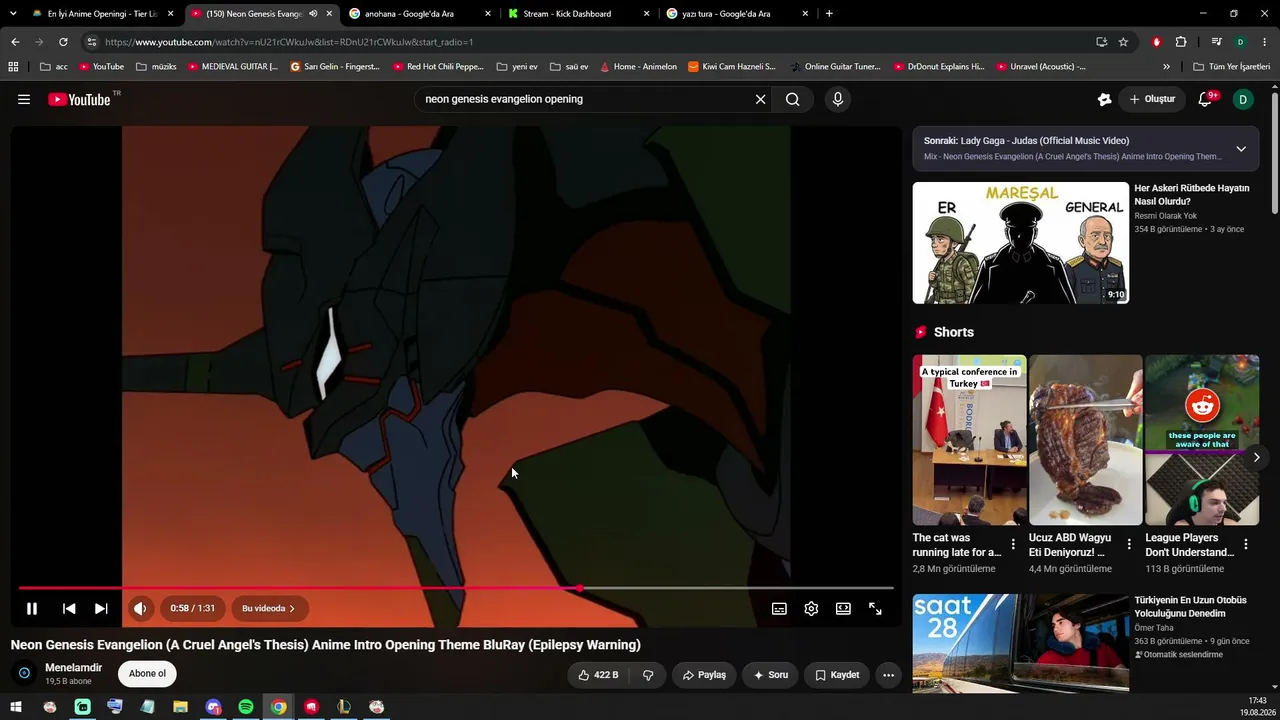
Task: Open Türkiyenin En Uzun Otobüs video
Action: coord(1020,643)
